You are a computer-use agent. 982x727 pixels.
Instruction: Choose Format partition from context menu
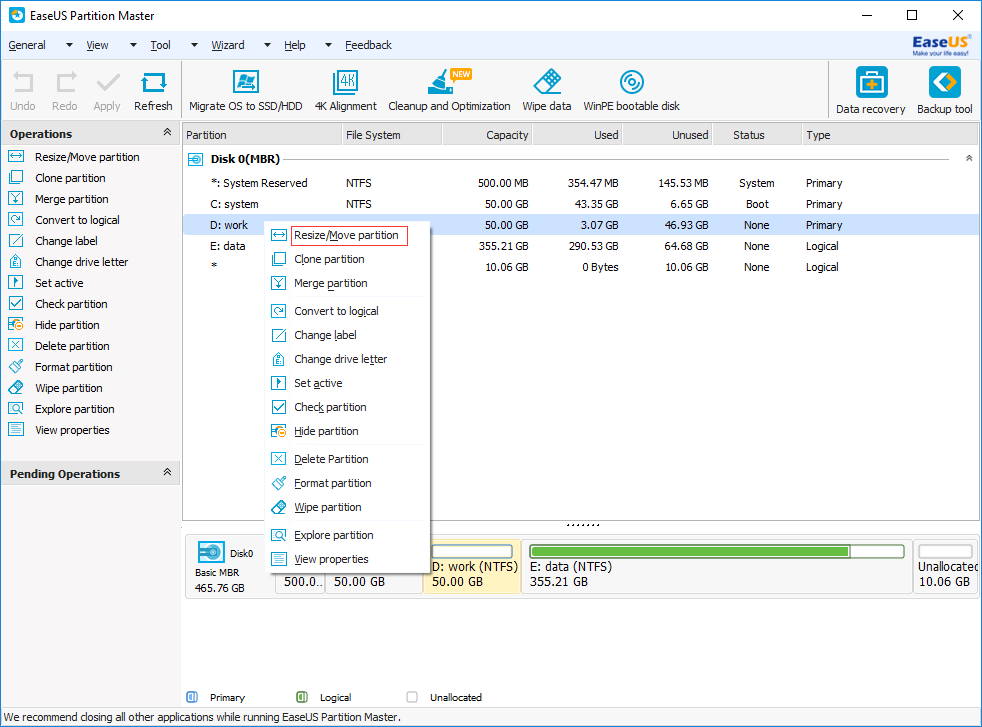[349, 483]
